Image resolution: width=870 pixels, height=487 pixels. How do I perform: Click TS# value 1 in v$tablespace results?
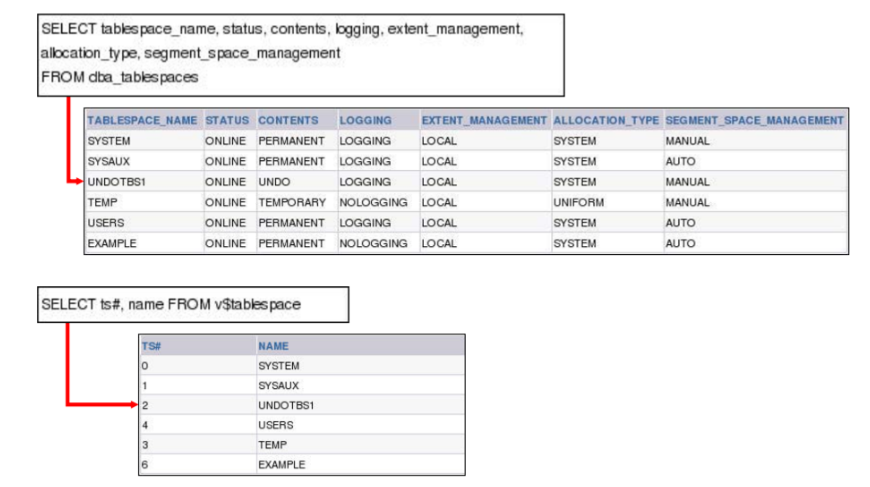click(145, 385)
